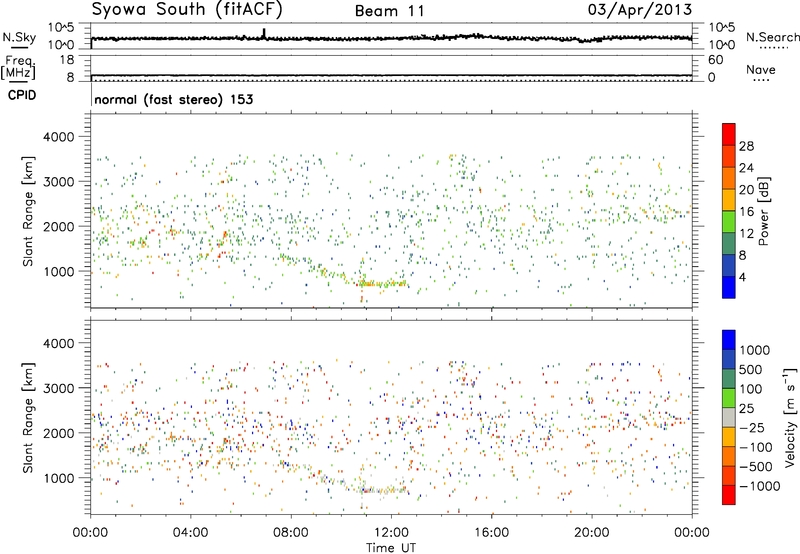This screenshot has width=800, height=554.
Task: Click the yellow 16-20 dB Power swatch
Action: click(x=729, y=200)
